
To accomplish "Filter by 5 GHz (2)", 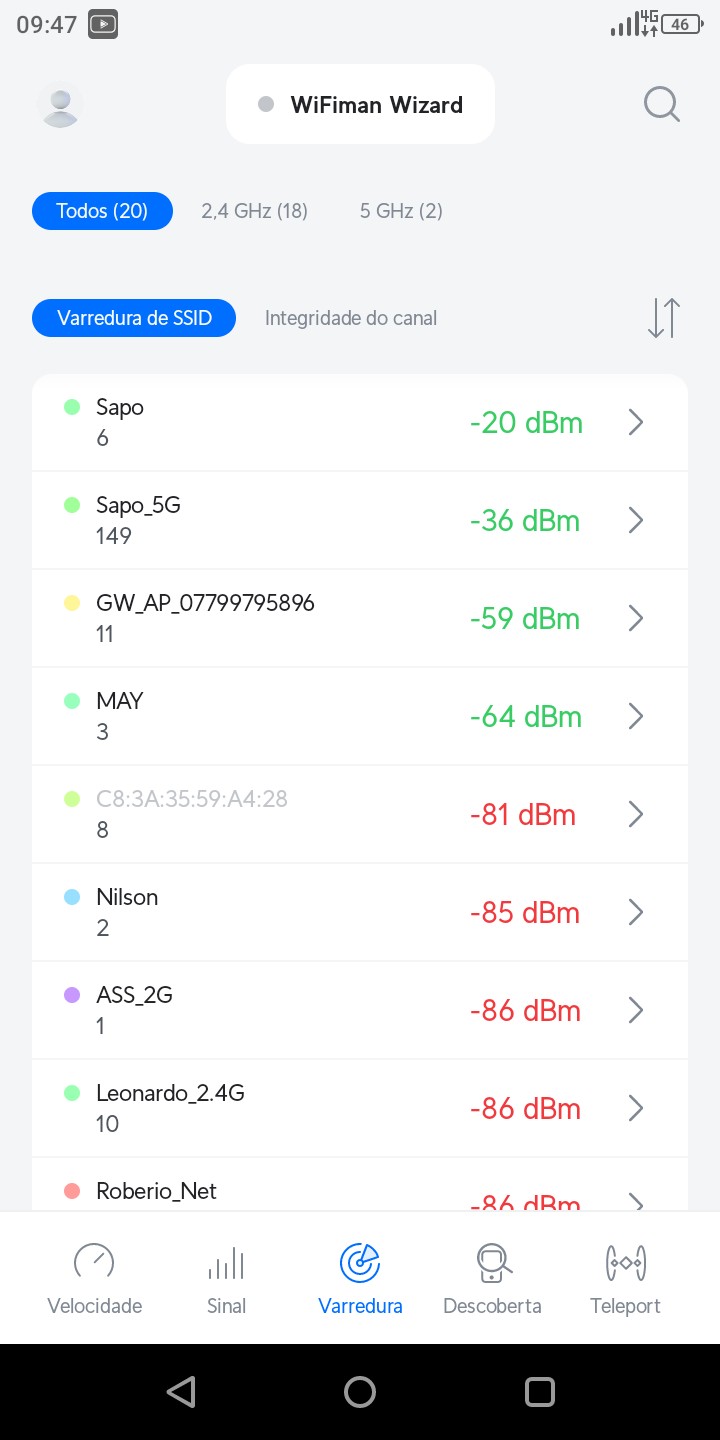I will point(401,211).
